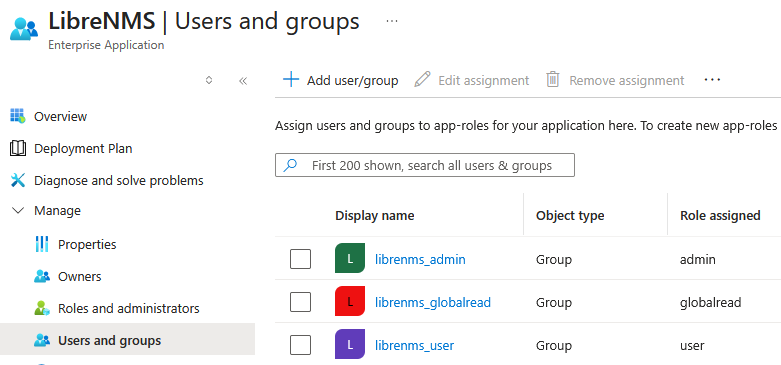Screen dimensions: 781x365
Task: Click the green L avatar of librenms_admin
Action: tap(350, 258)
